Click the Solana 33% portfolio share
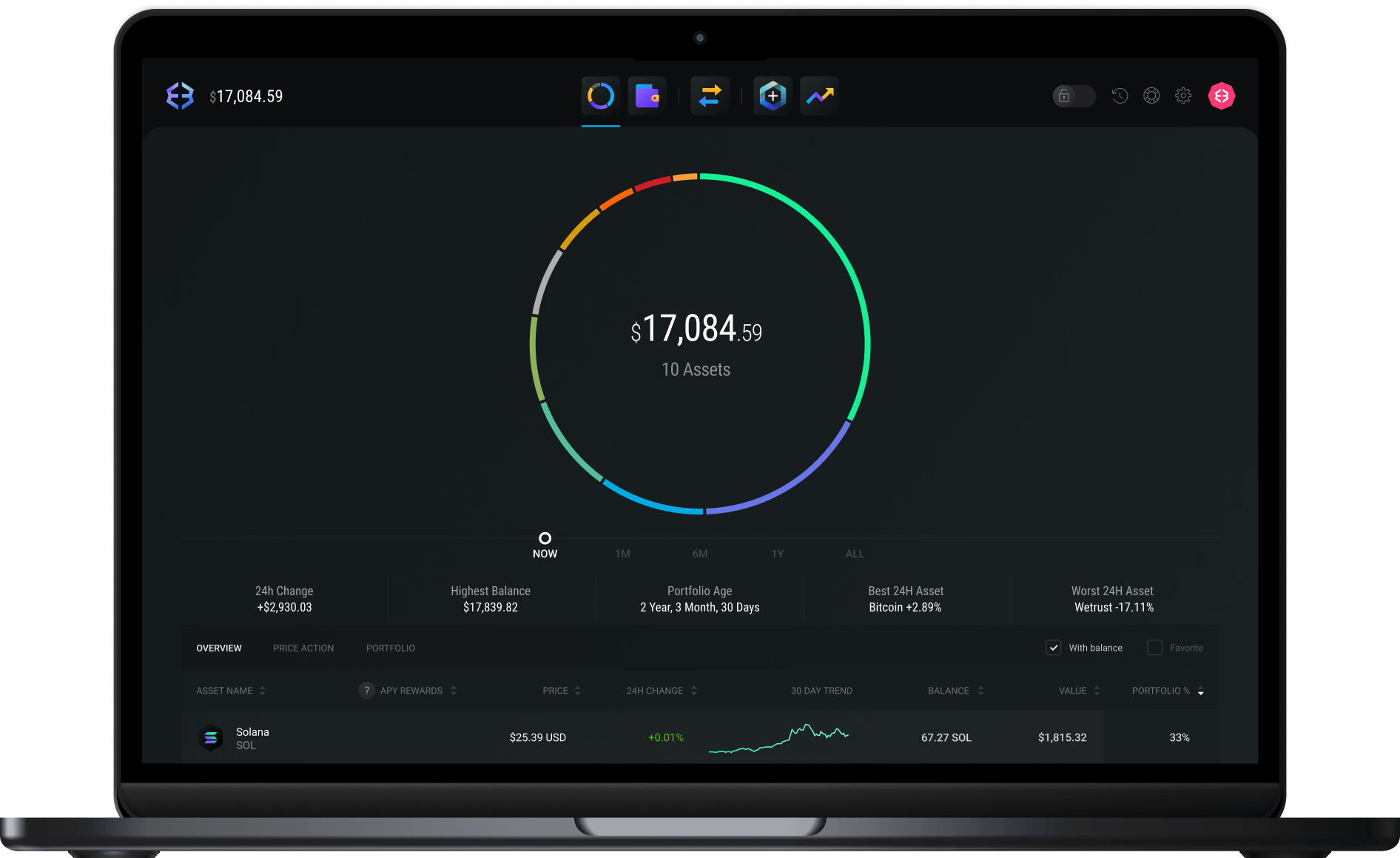This screenshot has width=1400, height=858. (1179, 738)
